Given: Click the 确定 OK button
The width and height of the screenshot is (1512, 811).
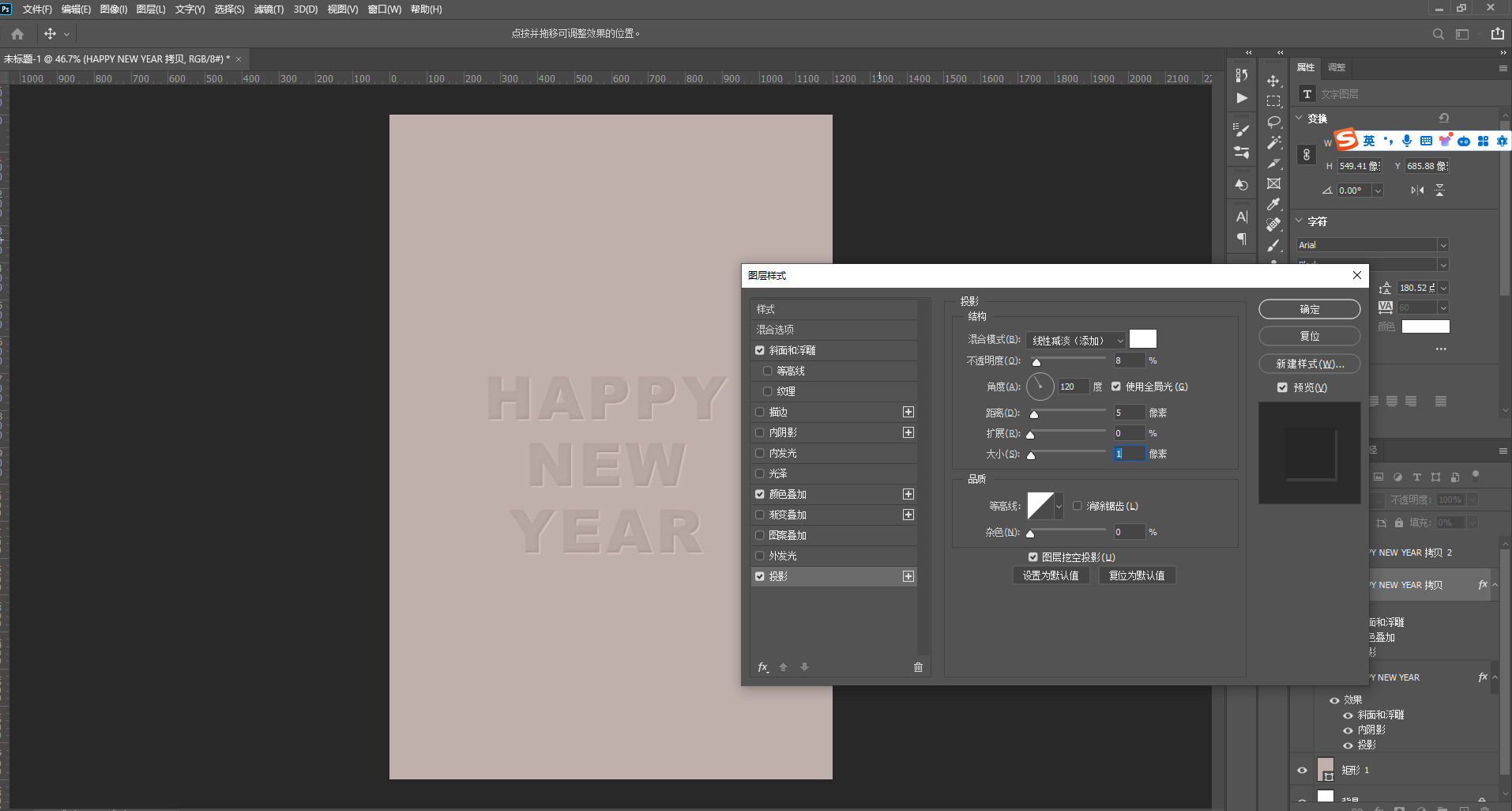Looking at the screenshot, I should [1309, 309].
